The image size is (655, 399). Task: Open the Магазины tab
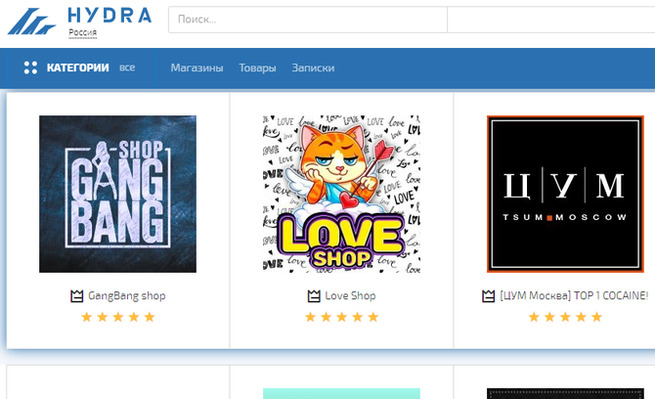click(x=197, y=68)
